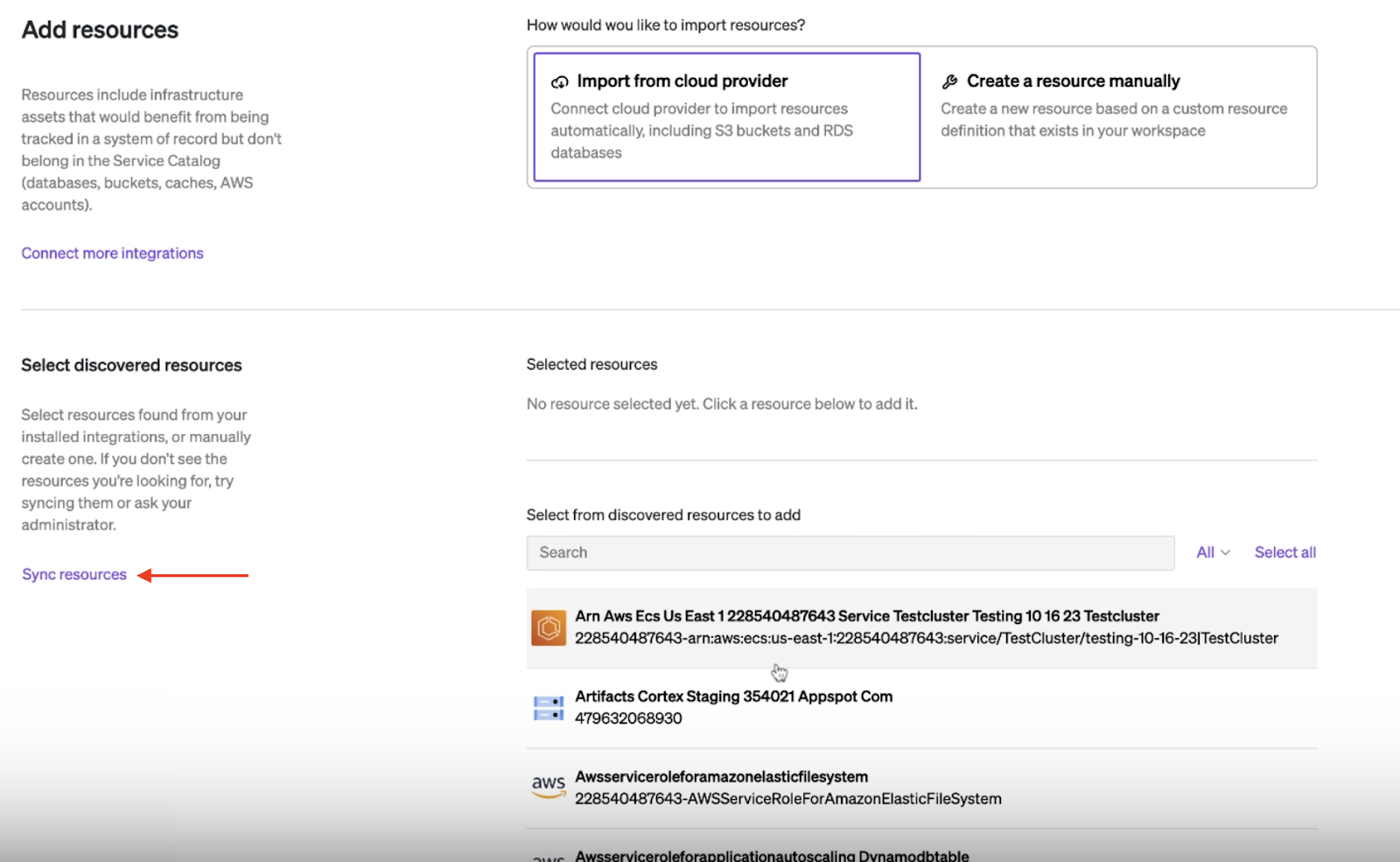Click the chevron arrow next to All

(1226, 552)
